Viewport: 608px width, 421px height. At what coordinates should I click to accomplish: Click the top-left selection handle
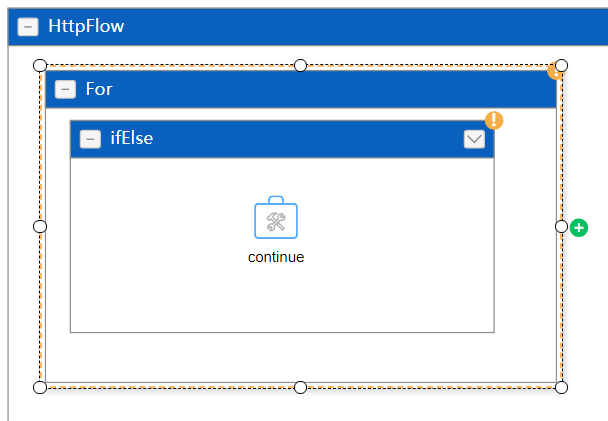(x=40, y=66)
